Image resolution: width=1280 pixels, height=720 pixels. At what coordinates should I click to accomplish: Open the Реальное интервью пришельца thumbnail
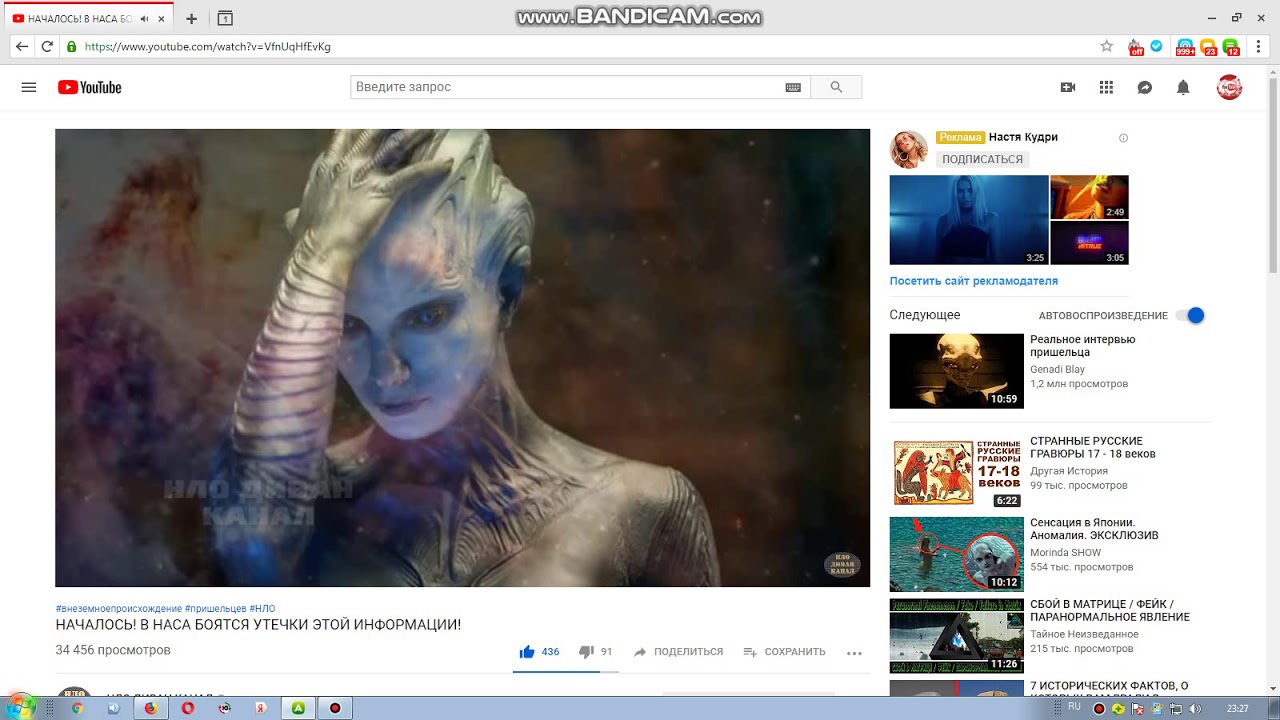click(957, 371)
